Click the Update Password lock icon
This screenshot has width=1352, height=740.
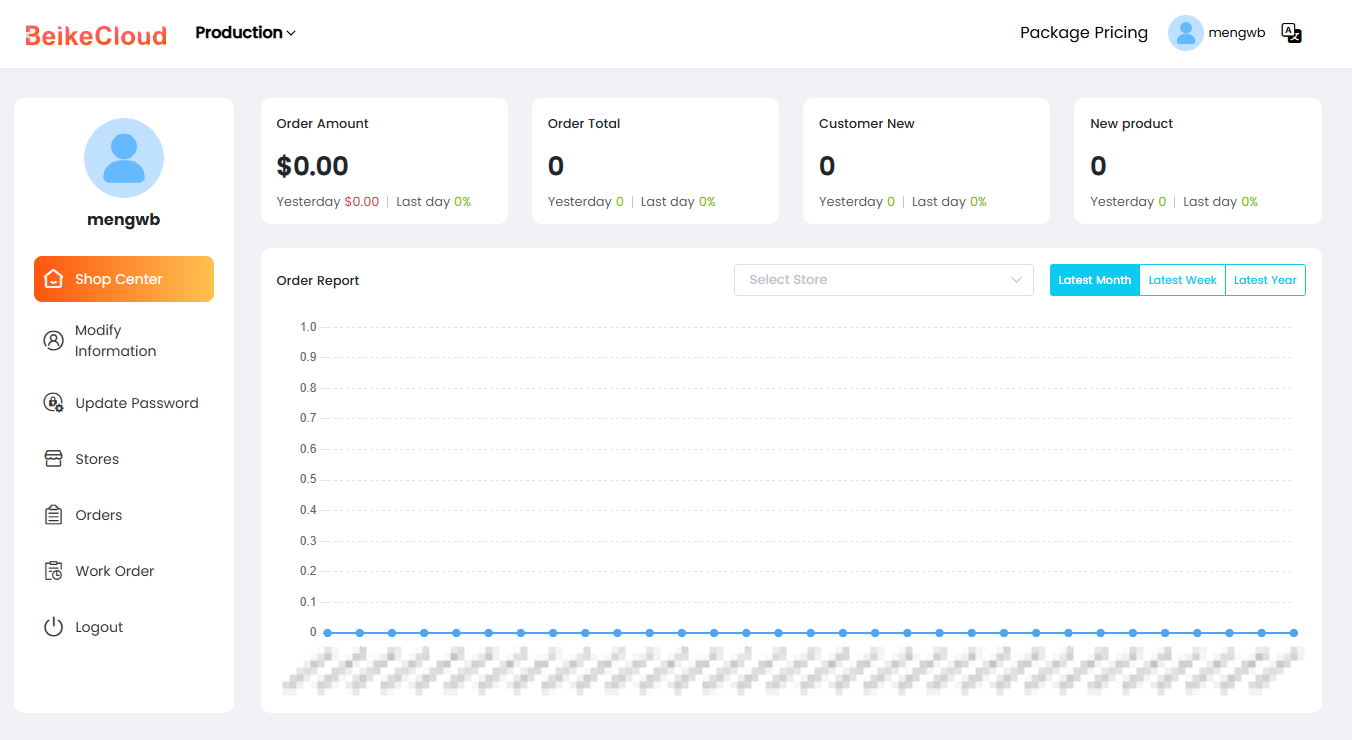pyautogui.click(x=54, y=403)
